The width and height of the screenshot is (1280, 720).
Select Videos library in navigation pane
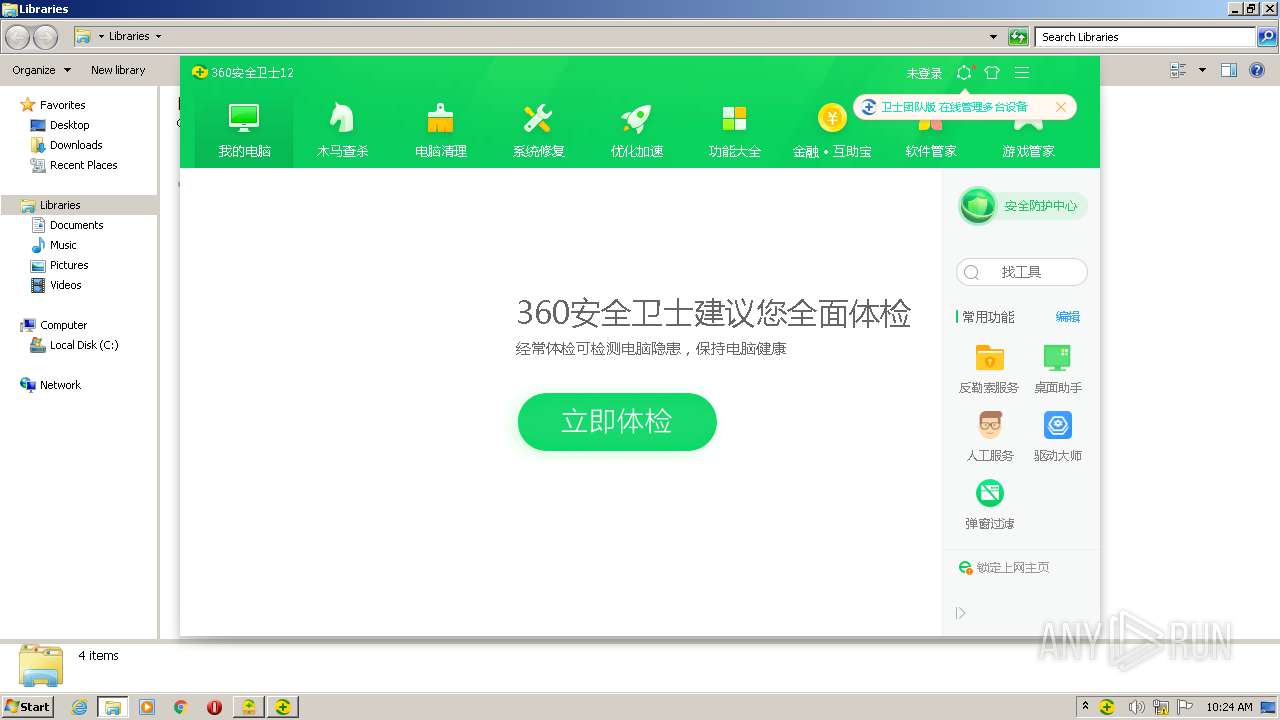pyautogui.click(x=66, y=285)
